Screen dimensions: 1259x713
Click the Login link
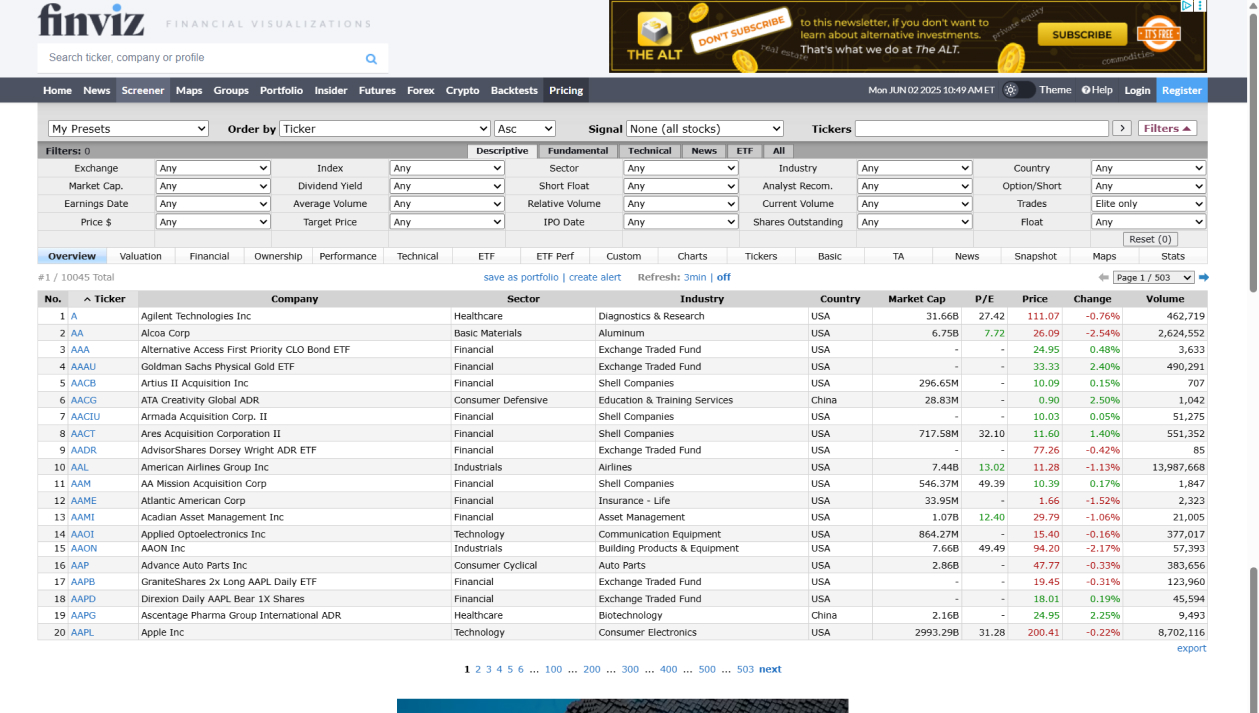[x=1137, y=90]
